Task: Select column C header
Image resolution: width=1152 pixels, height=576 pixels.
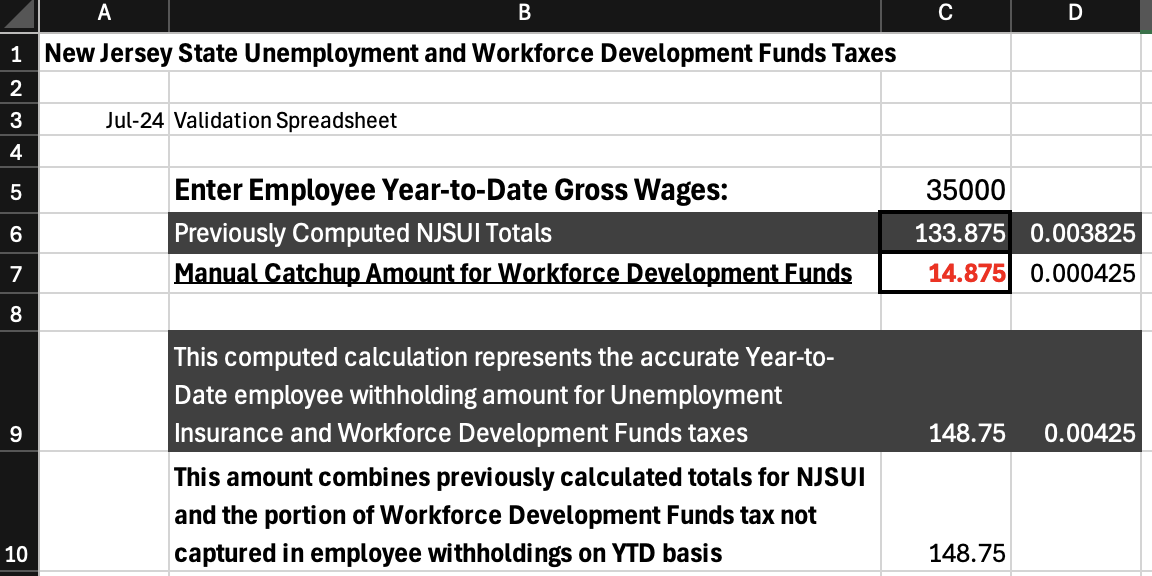Action: tap(945, 15)
